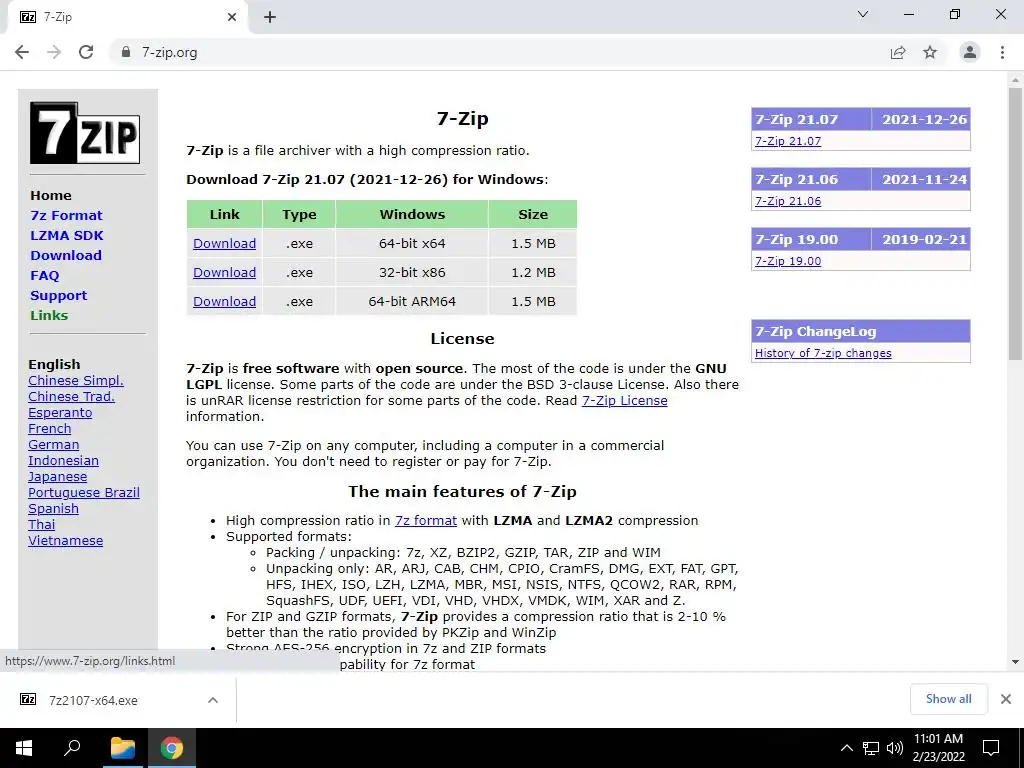
Task: Open Chrome's three-dot menu
Action: [1002, 52]
